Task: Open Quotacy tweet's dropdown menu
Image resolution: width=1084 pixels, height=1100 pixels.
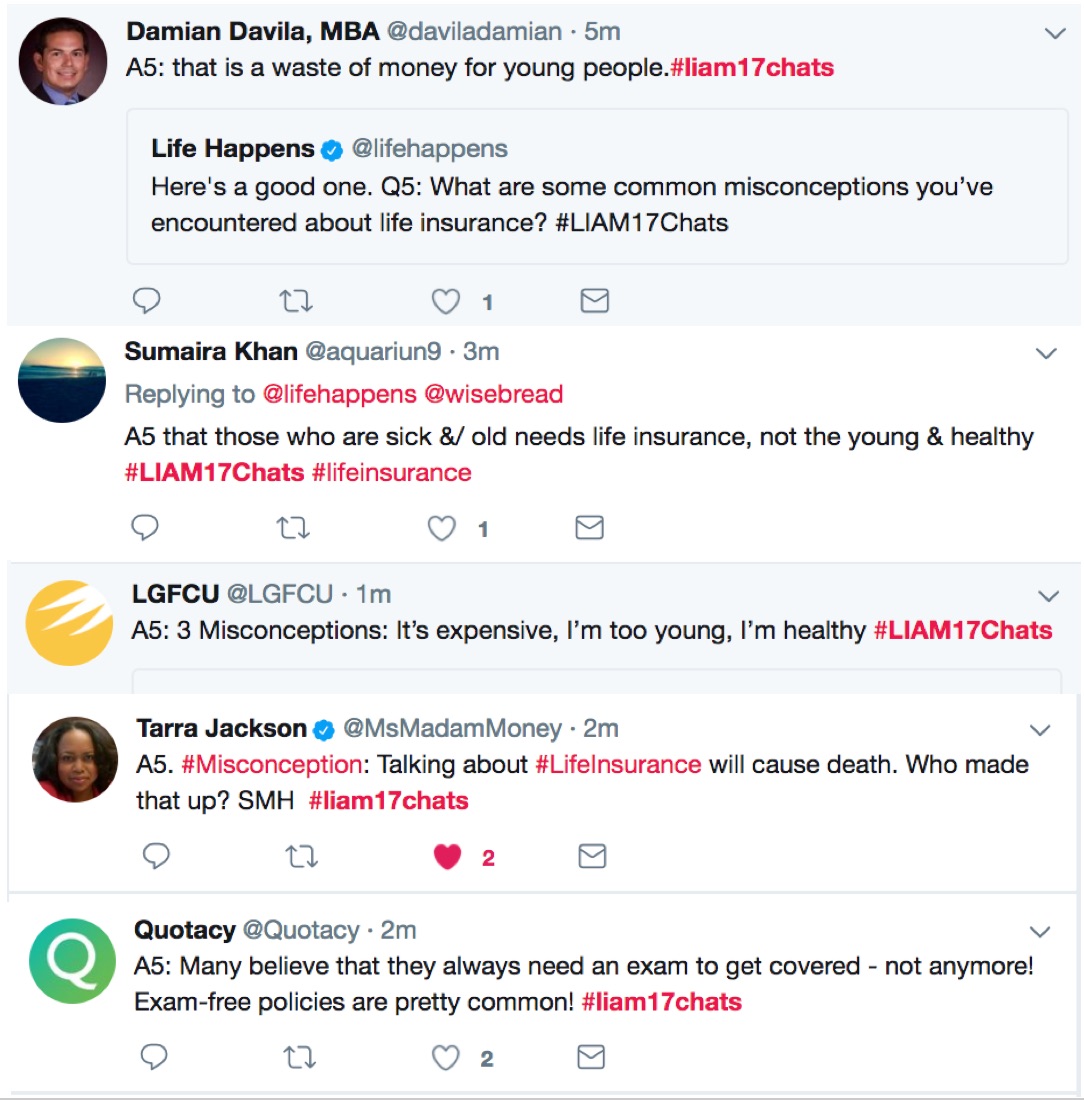Action: (x=1040, y=932)
